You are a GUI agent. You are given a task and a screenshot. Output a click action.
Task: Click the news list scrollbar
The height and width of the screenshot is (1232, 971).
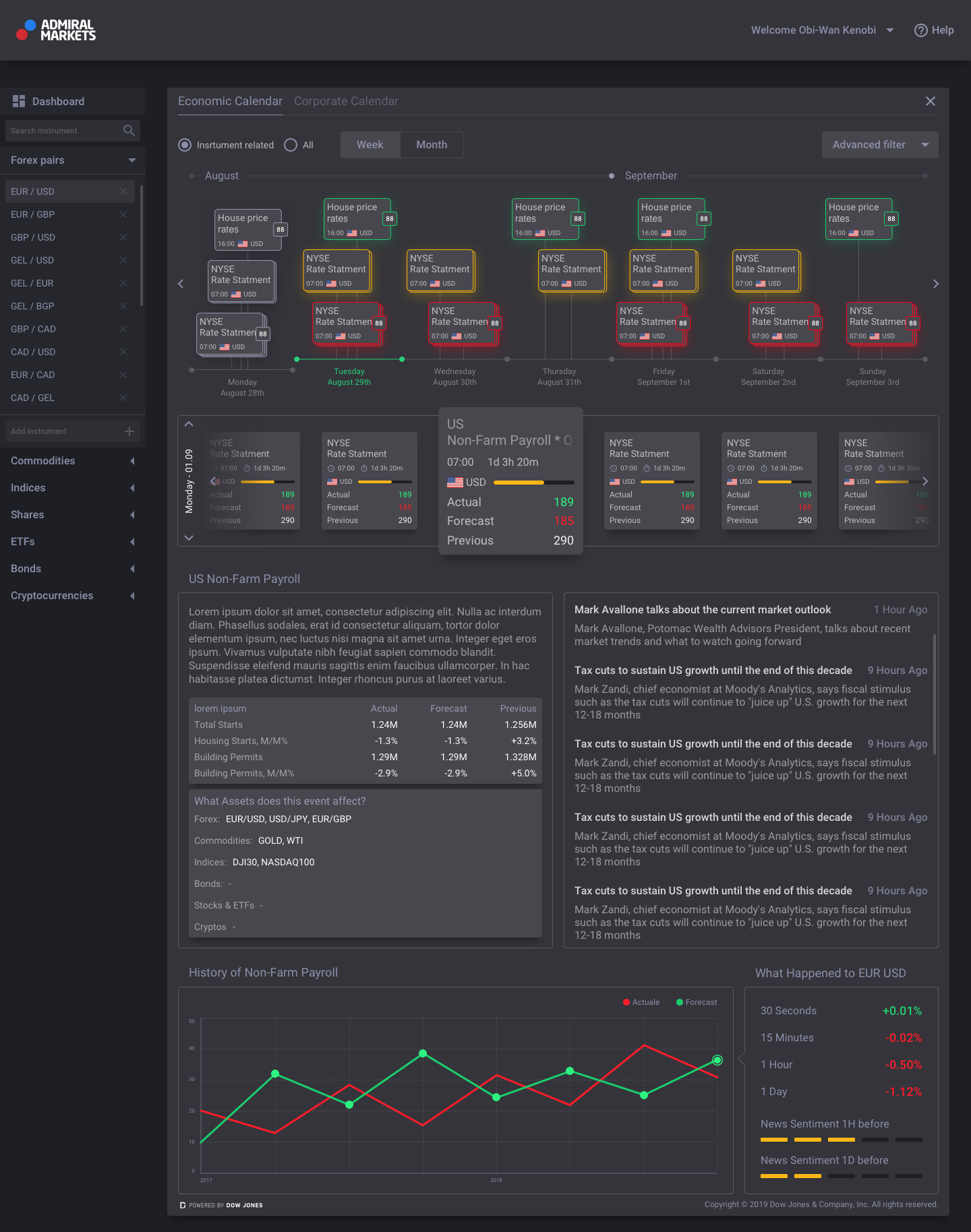click(x=935, y=694)
